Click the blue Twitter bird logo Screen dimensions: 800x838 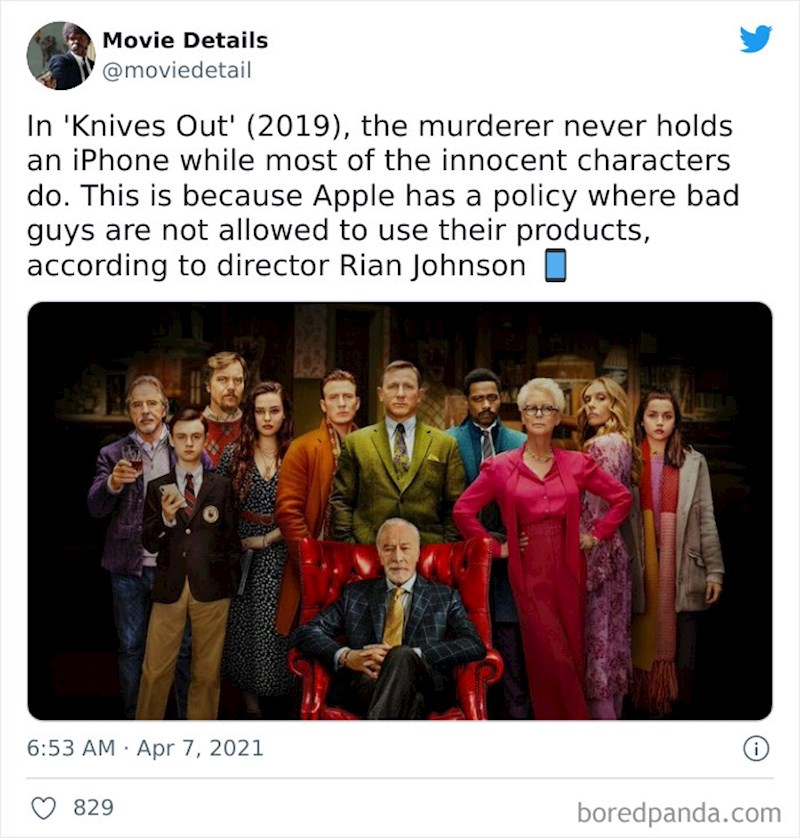756,38
